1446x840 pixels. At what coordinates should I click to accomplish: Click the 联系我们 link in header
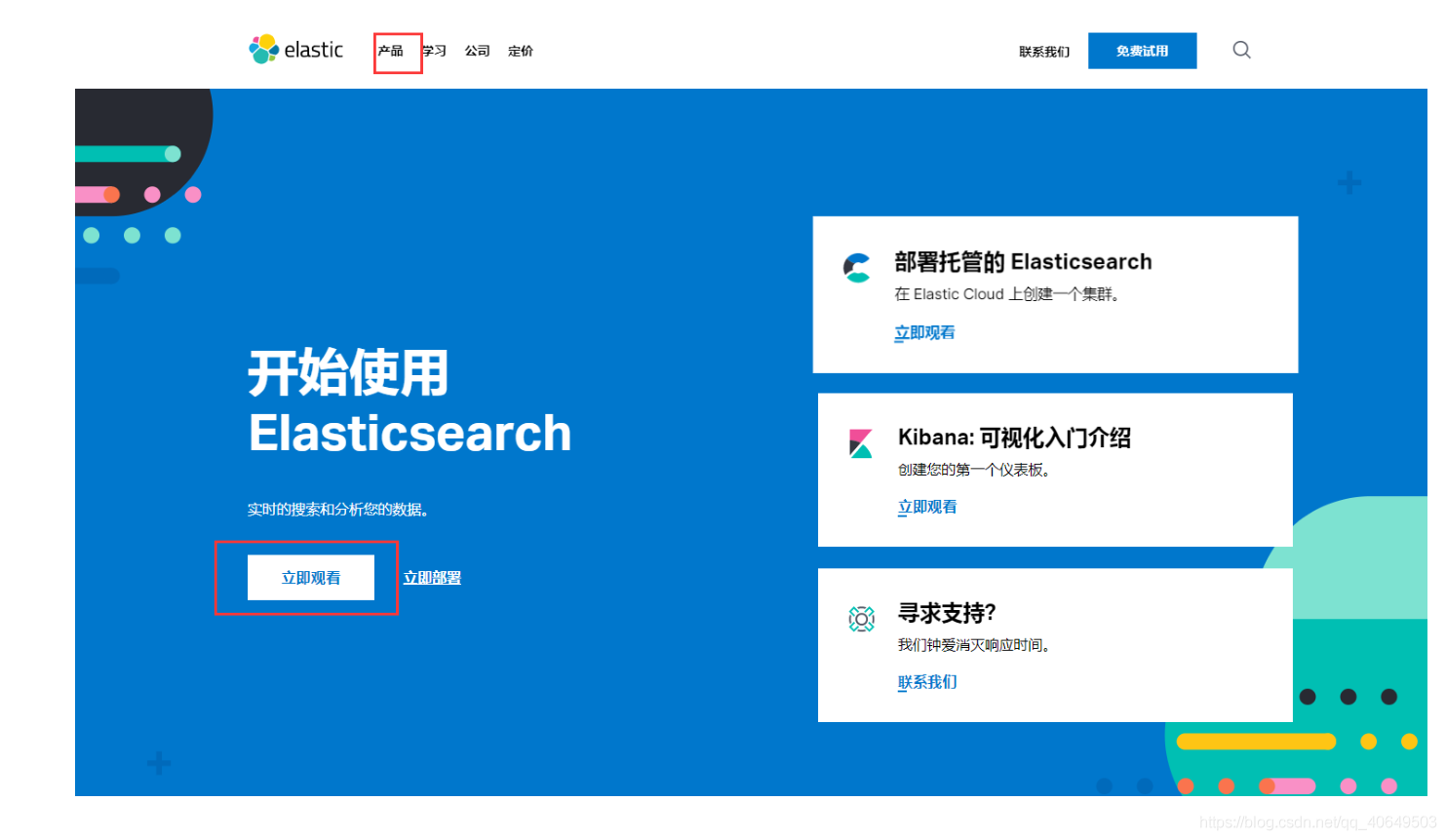1044,52
